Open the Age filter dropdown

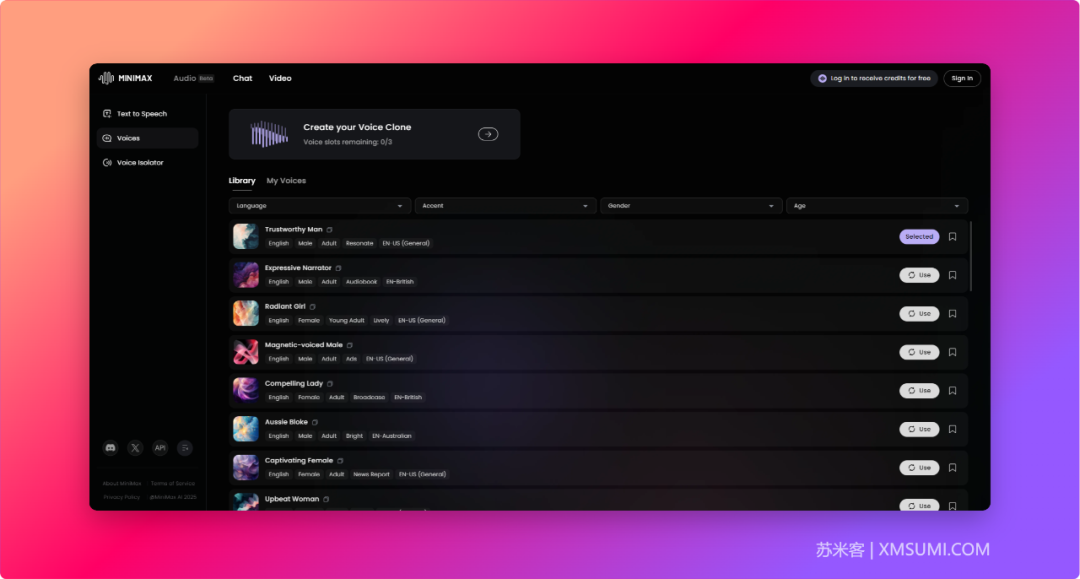(877, 206)
